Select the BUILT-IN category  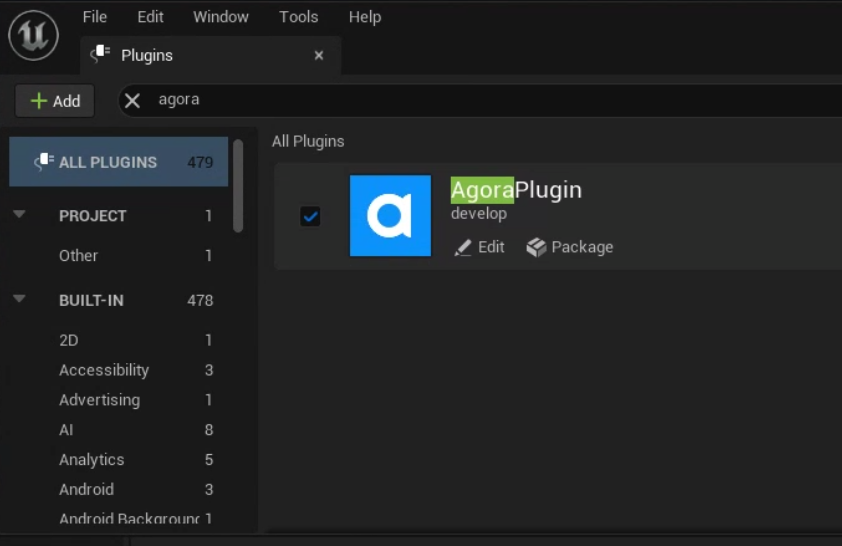(x=119, y=300)
